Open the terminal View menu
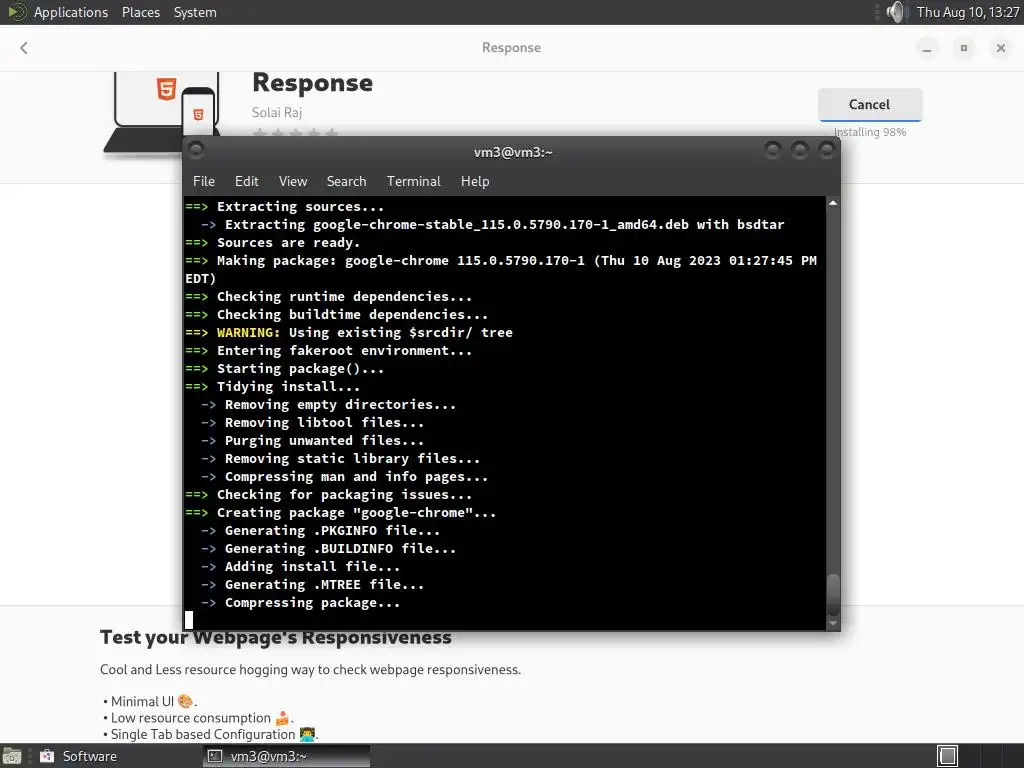The width and height of the screenshot is (1024, 768). point(293,181)
